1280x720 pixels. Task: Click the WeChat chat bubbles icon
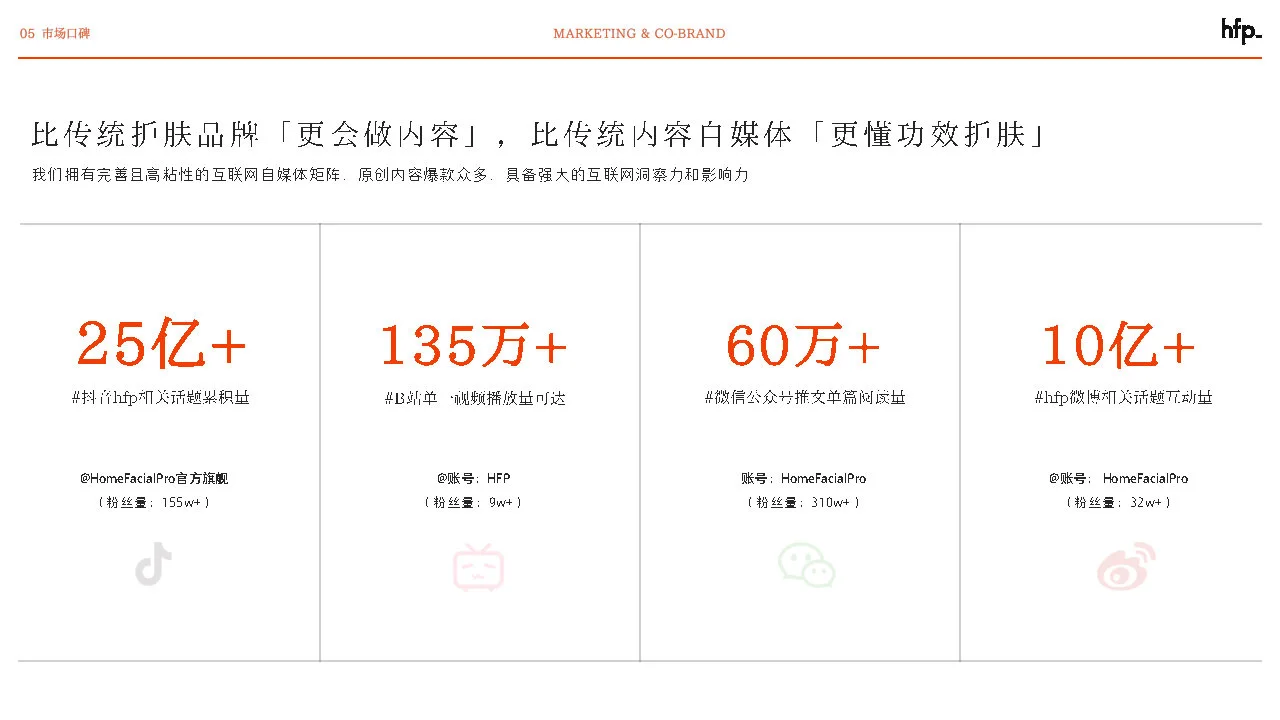pyautogui.click(x=806, y=564)
